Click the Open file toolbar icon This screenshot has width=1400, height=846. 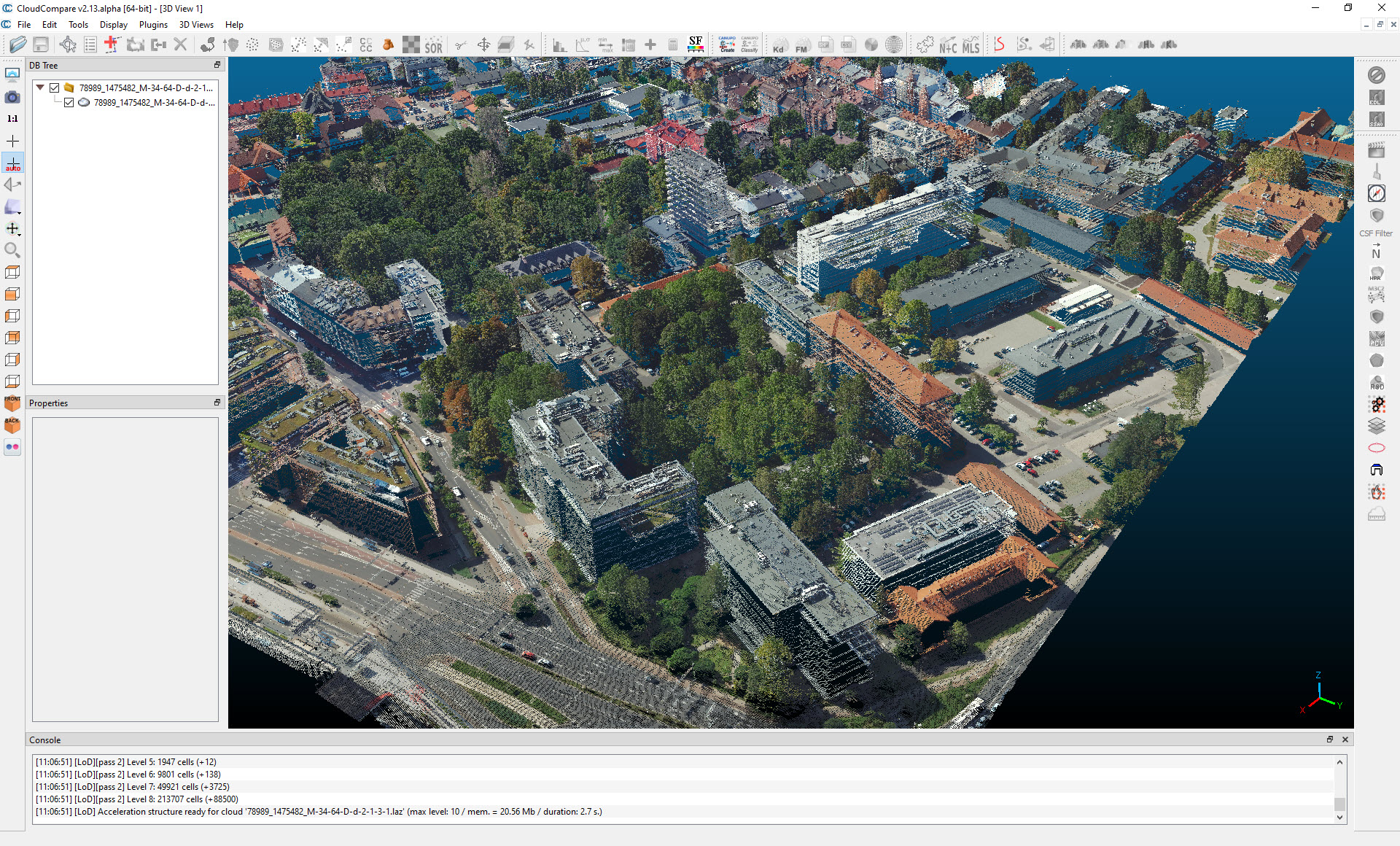(x=18, y=45)
